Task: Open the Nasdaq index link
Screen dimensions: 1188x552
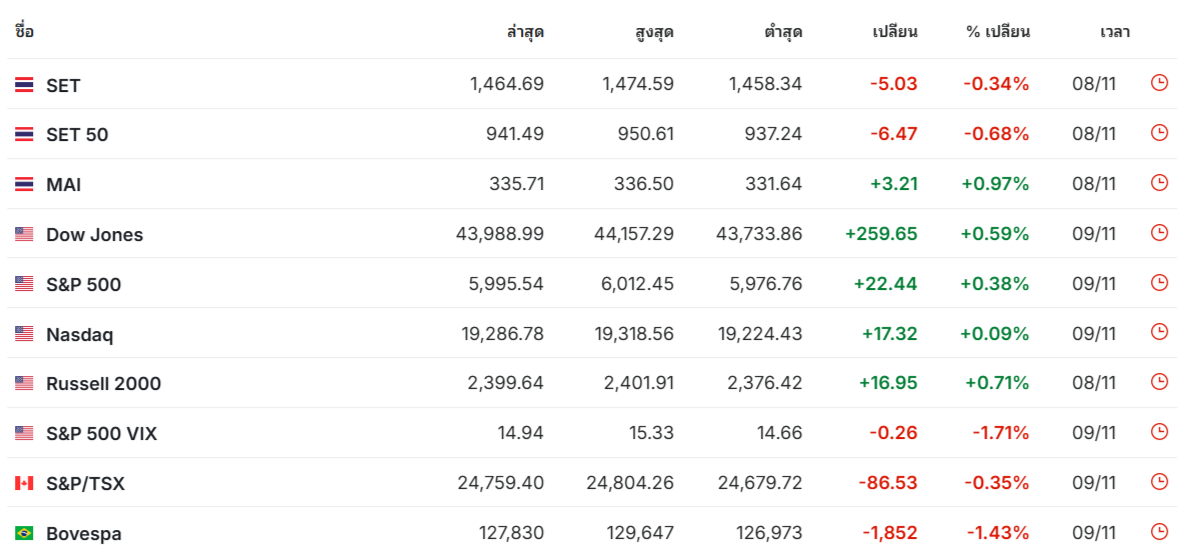Action: click(x=80, y=335)
